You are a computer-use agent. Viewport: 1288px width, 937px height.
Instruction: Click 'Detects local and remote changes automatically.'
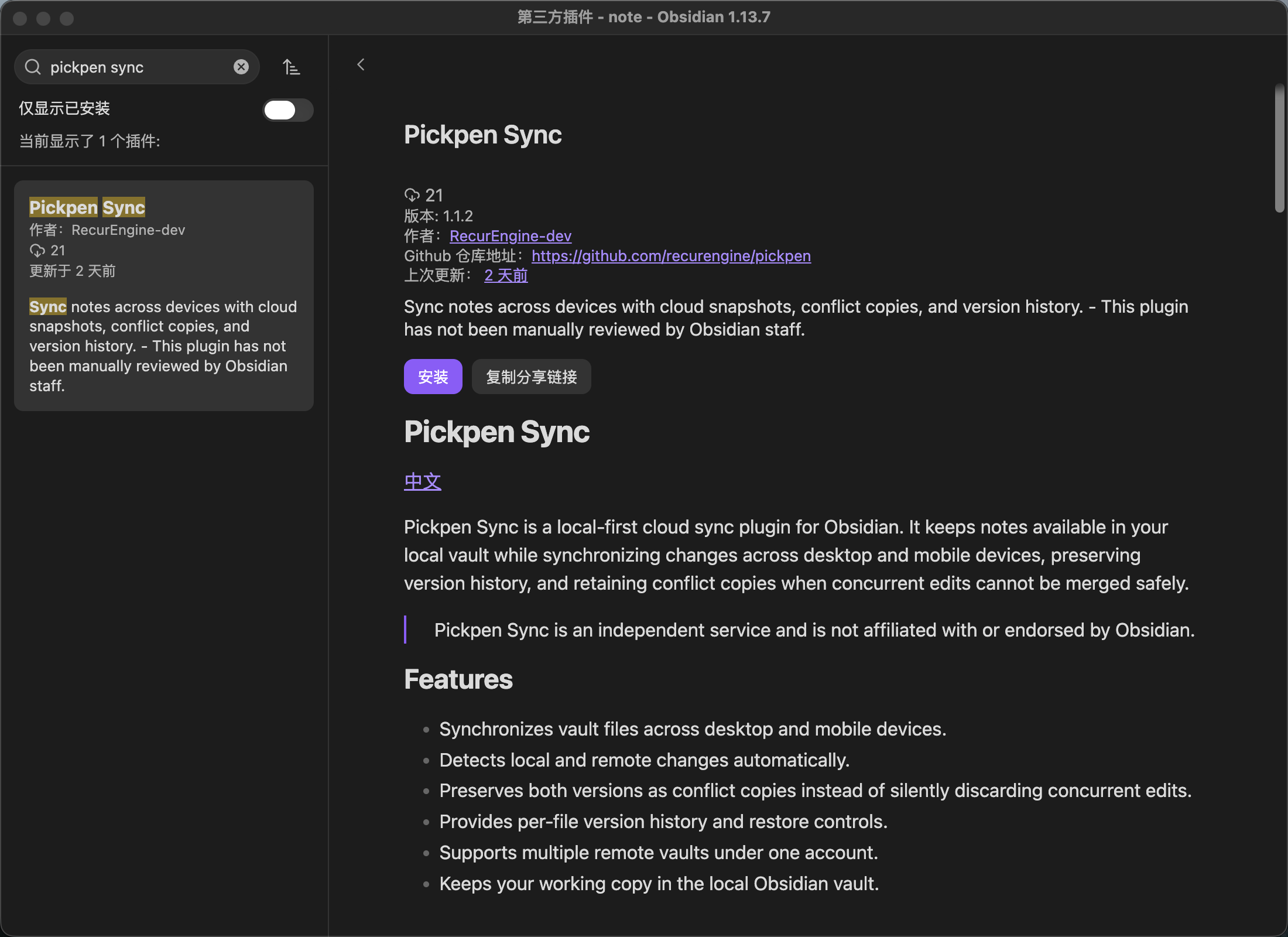pos(644,760)
